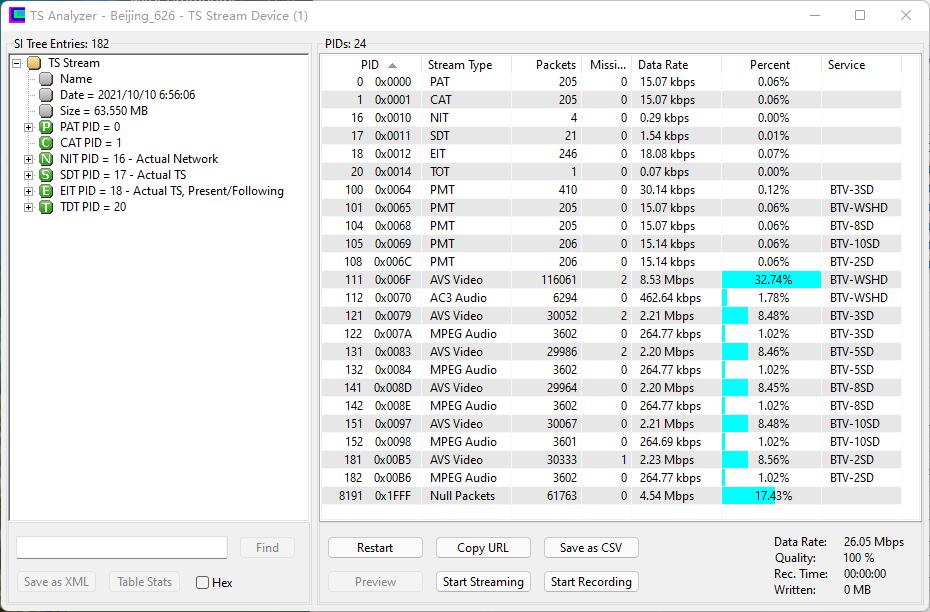930x612 pixels.
Task: Click the Start Recording button
Action: [591, 582]
